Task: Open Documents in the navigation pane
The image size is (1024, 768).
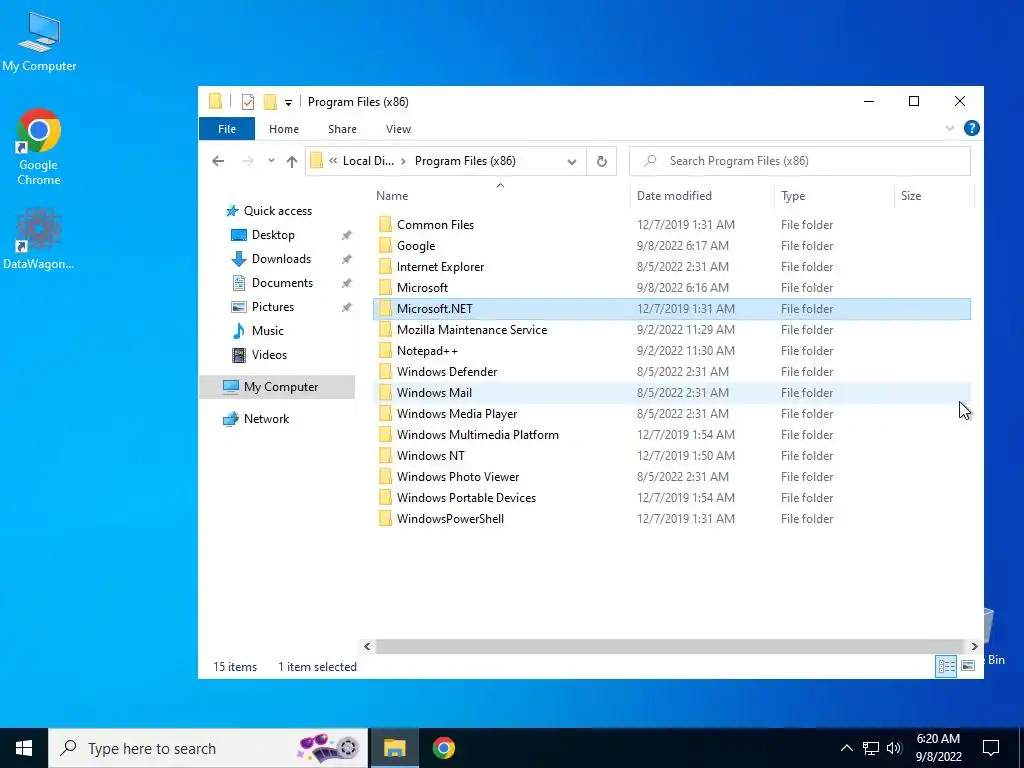Action: click(282, 283)
